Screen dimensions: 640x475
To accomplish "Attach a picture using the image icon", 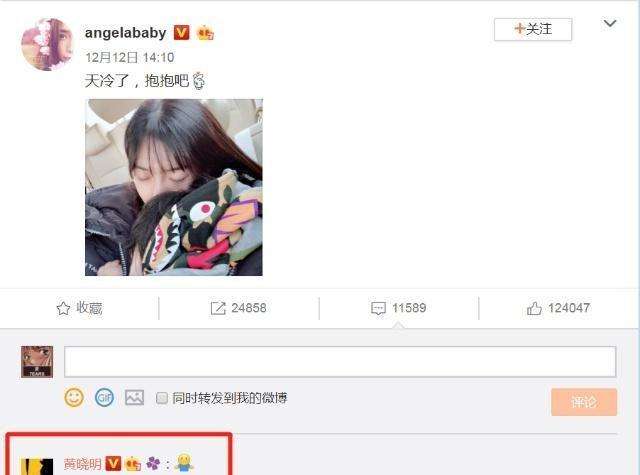I will [x=134, y=397].
